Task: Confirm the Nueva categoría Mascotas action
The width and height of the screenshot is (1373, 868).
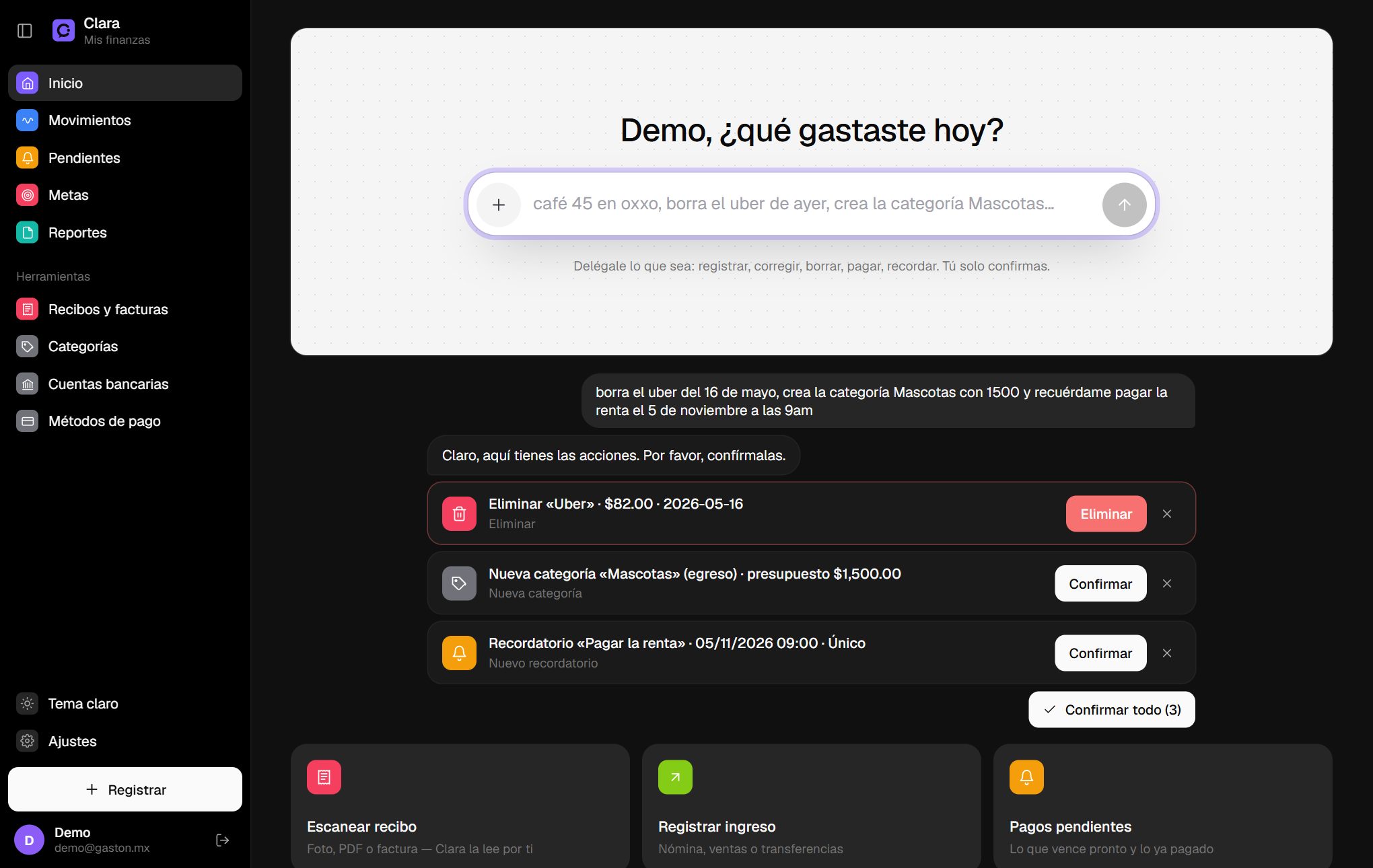Action: click(1100, 583)
